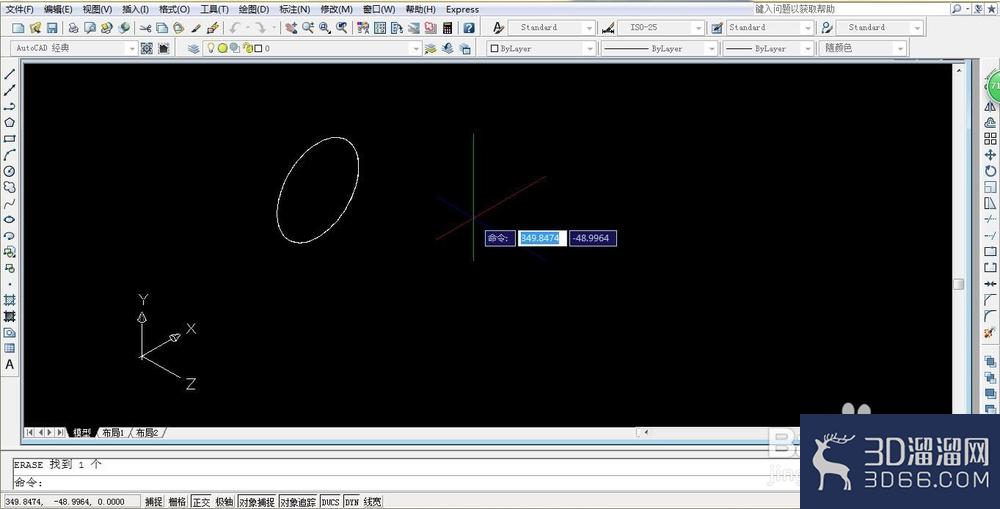
Task: Open the 随颜色 plot style dropdown
Action: 862,48
